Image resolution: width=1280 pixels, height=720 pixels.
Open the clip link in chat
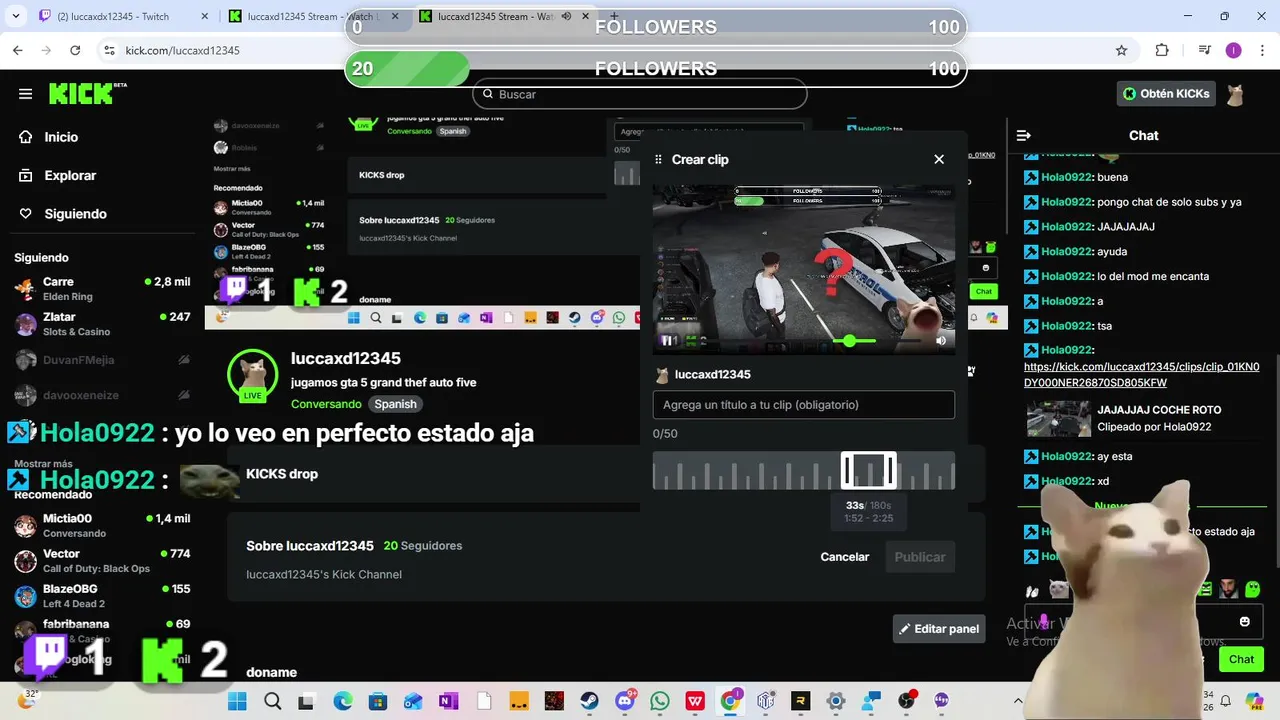tap(1141, 375)
